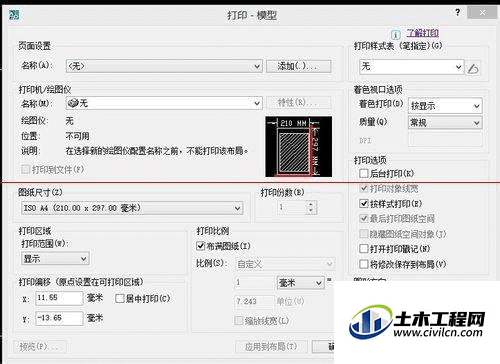500x364 pixels.
Task: Enable the 将修改保存到布局(V) checkbox
Action: 364,264
